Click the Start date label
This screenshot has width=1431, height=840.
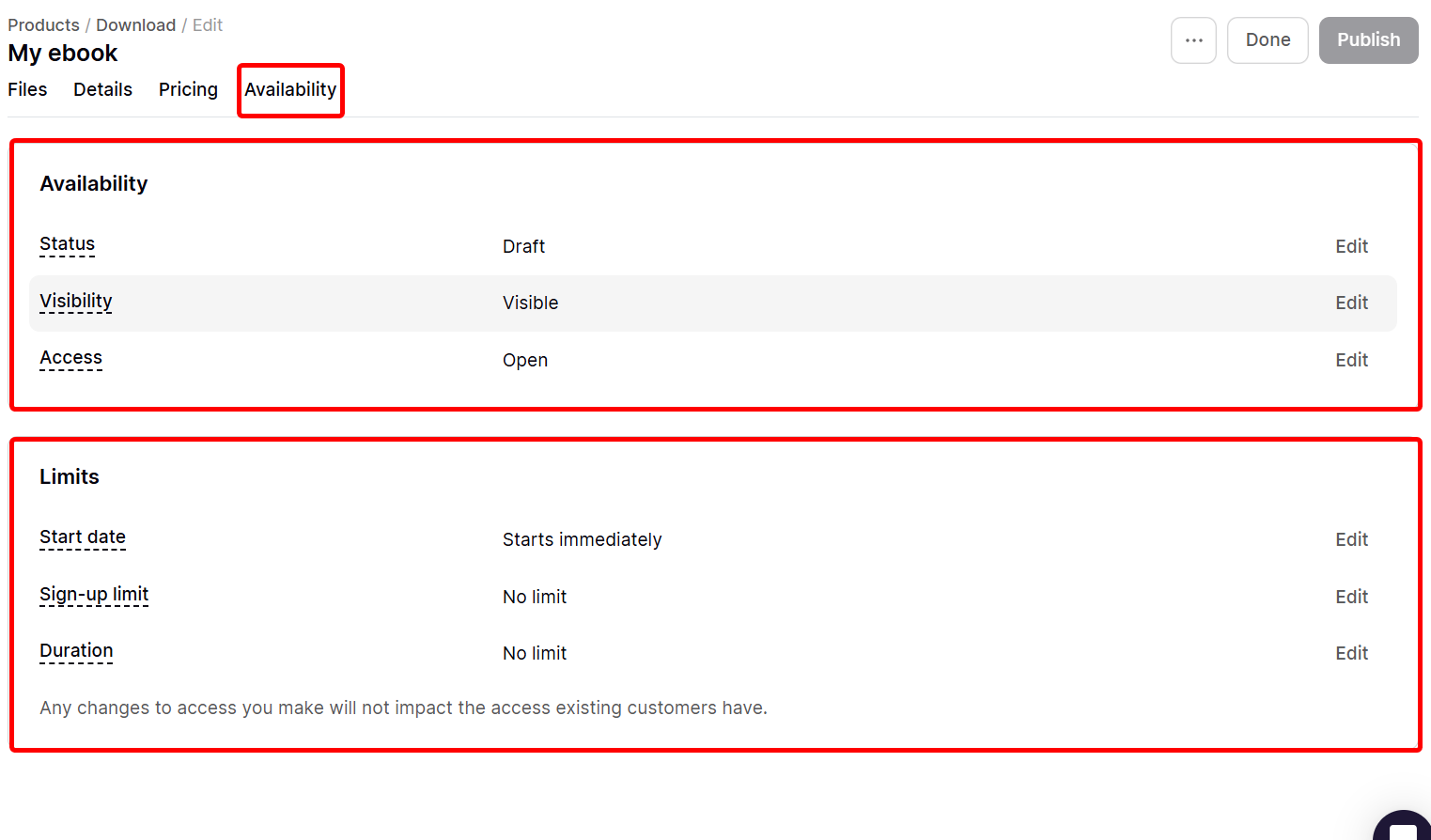83,537
